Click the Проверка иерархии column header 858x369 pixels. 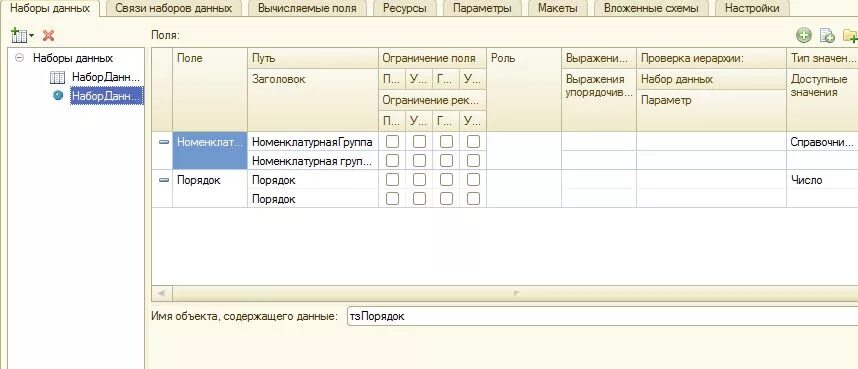(711, 59)
